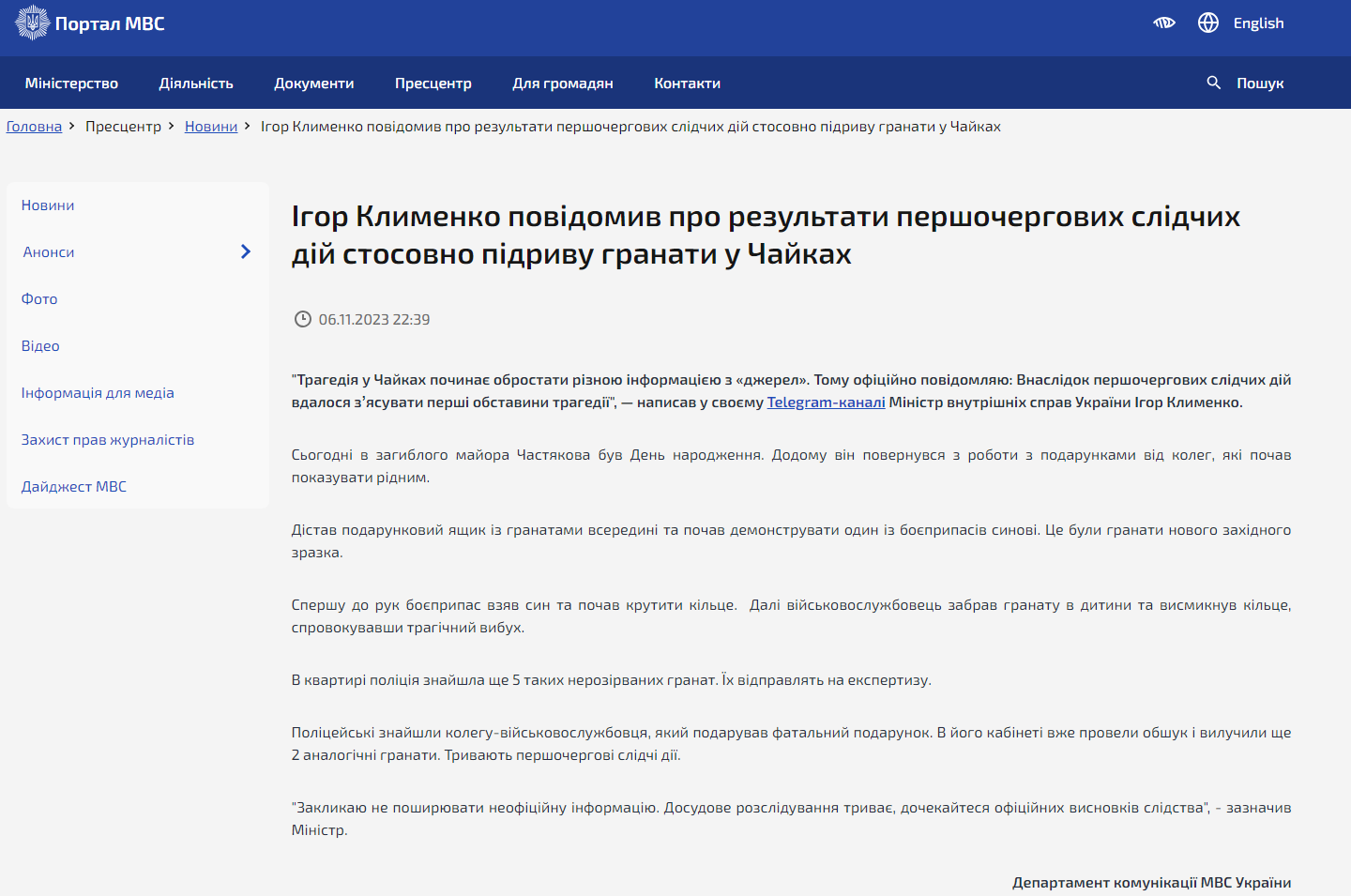Open the Діяльність menu
This screenshot has height=896, width=1351.
[x=196, y=84]
